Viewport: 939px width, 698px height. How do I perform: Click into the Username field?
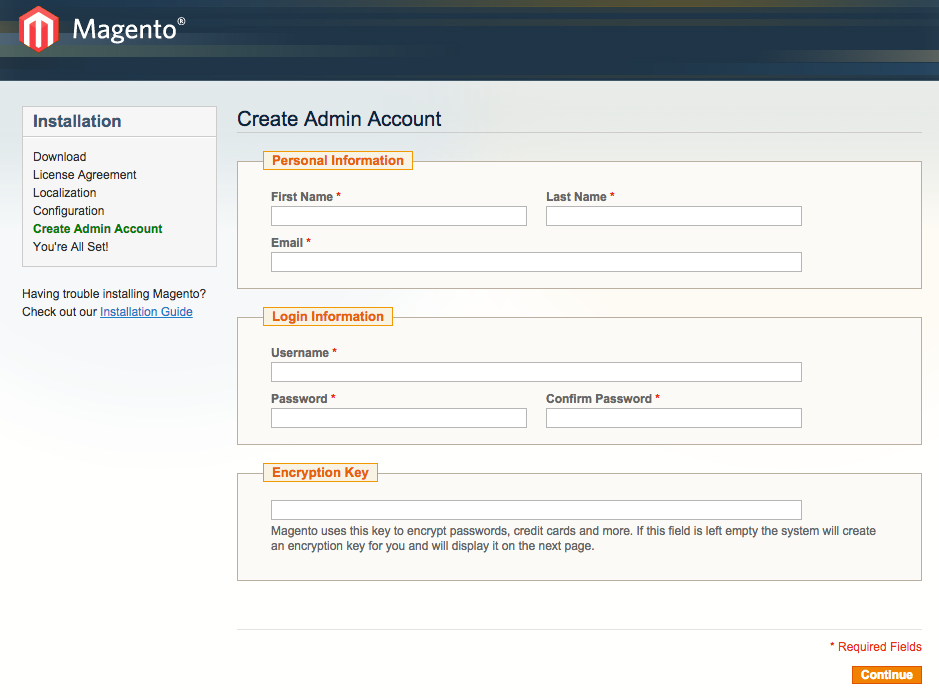point(536,372)
